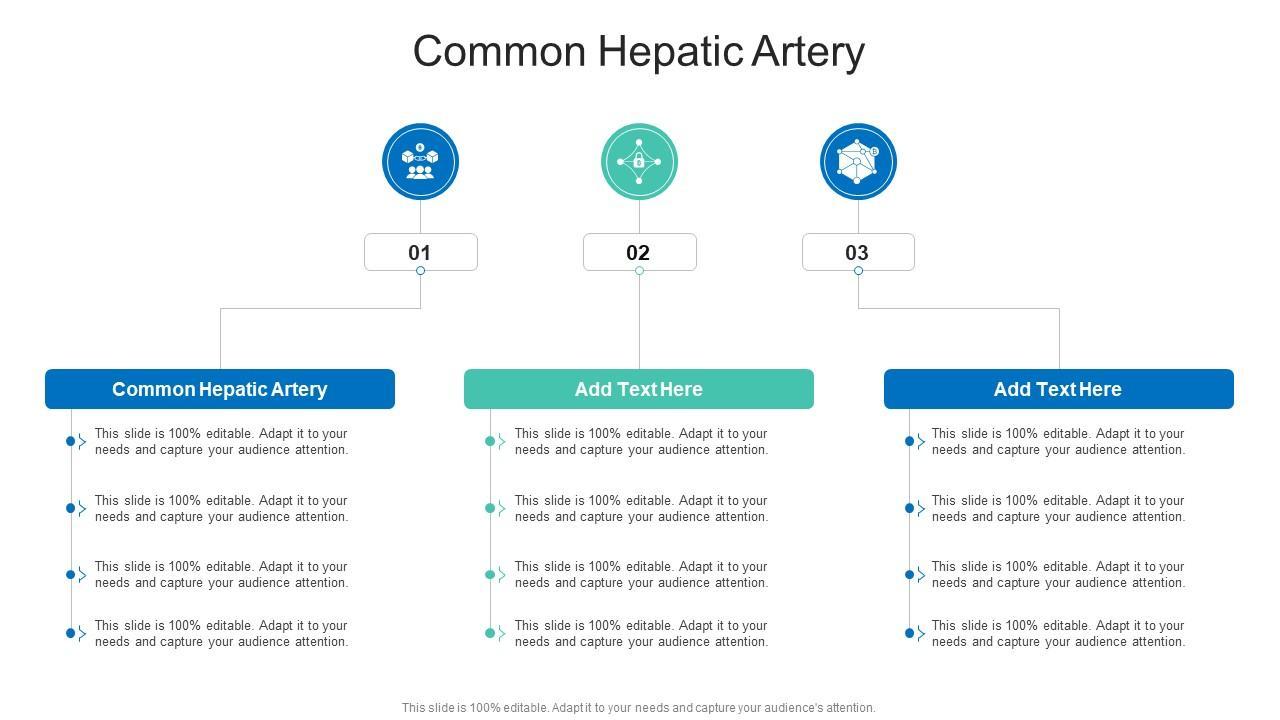The height and width of the screenshot is (720, 1280).
Task: Click the right blue Add Text Here header
Action: (x=1058, y=389)
